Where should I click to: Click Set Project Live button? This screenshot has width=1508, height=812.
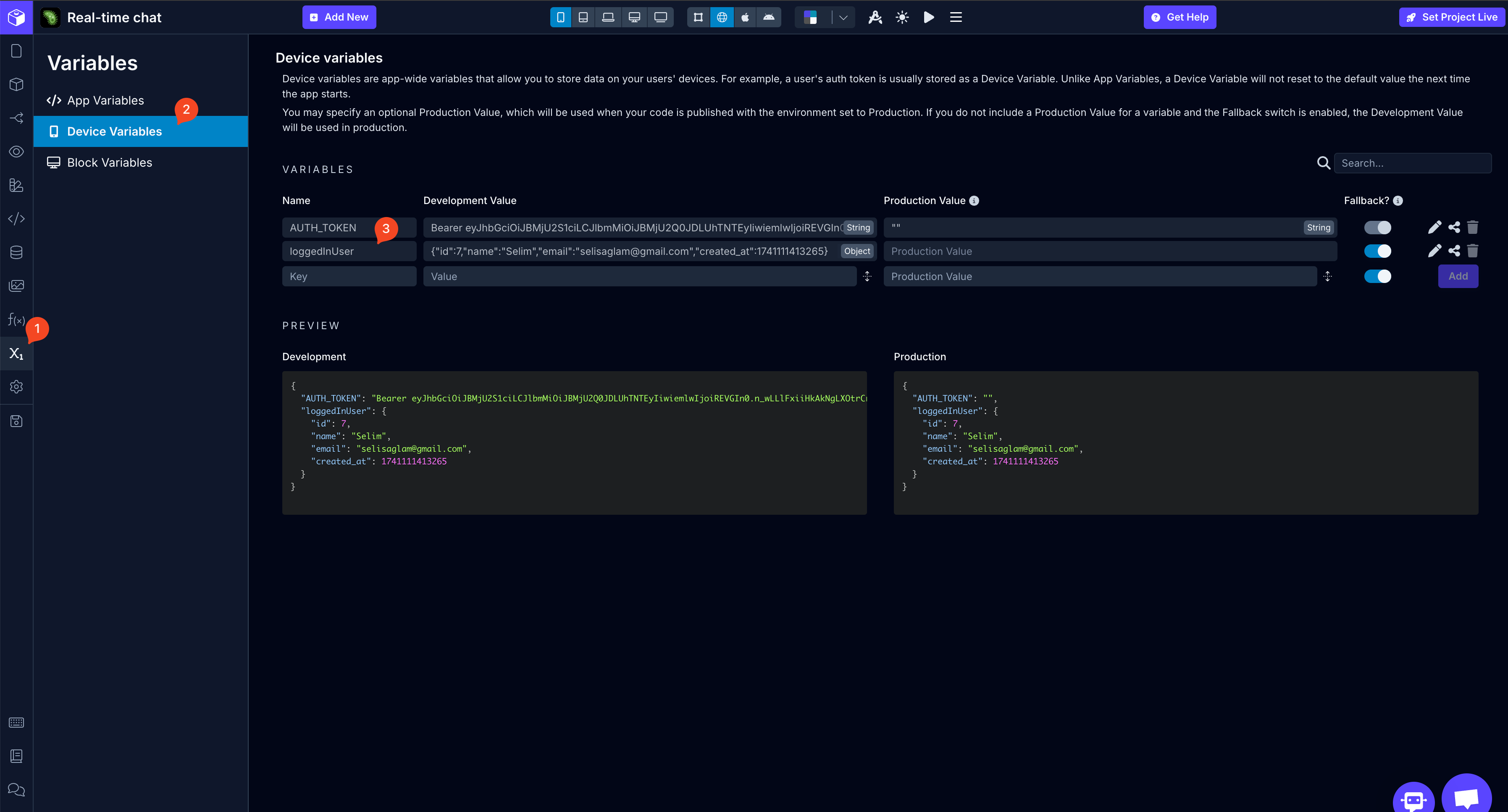1453,17
